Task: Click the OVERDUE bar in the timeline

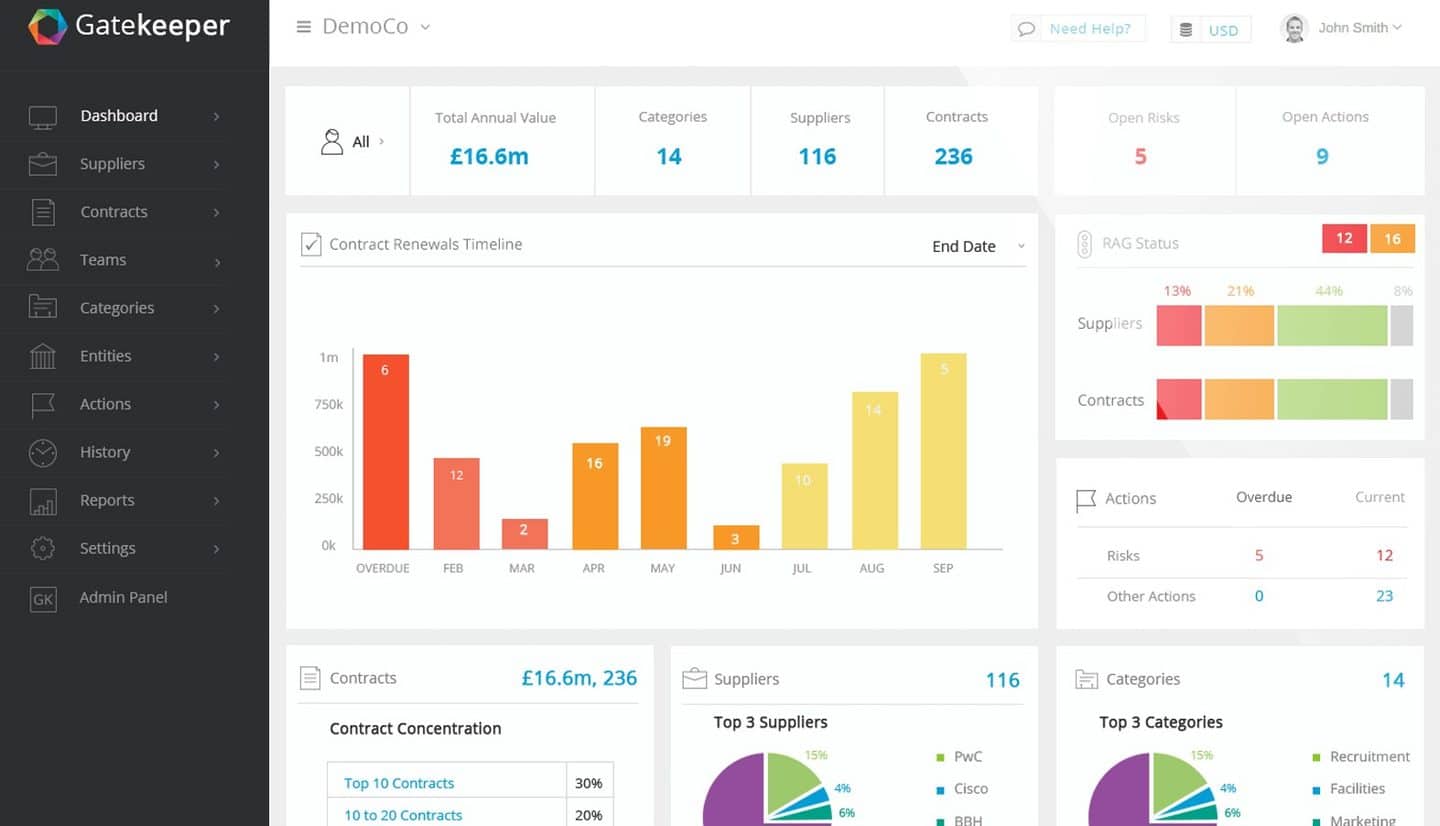Action: (385, 451)
